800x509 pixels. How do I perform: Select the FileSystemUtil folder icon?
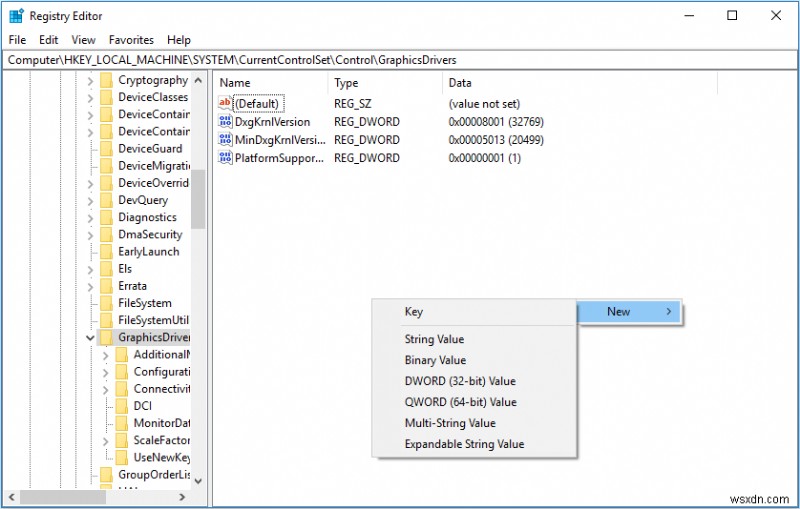[106, 320]
